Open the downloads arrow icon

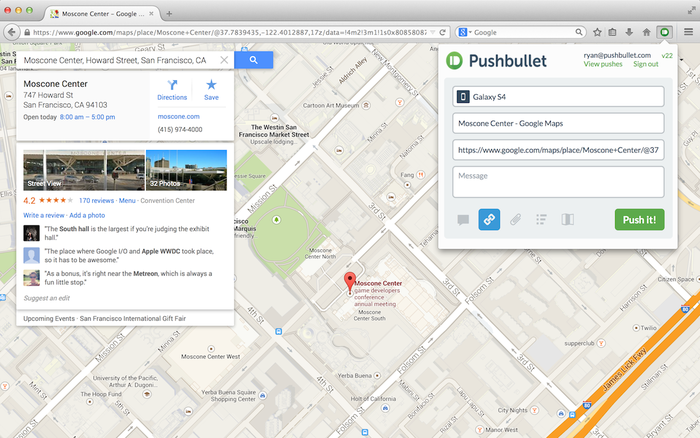pos(629,32)
